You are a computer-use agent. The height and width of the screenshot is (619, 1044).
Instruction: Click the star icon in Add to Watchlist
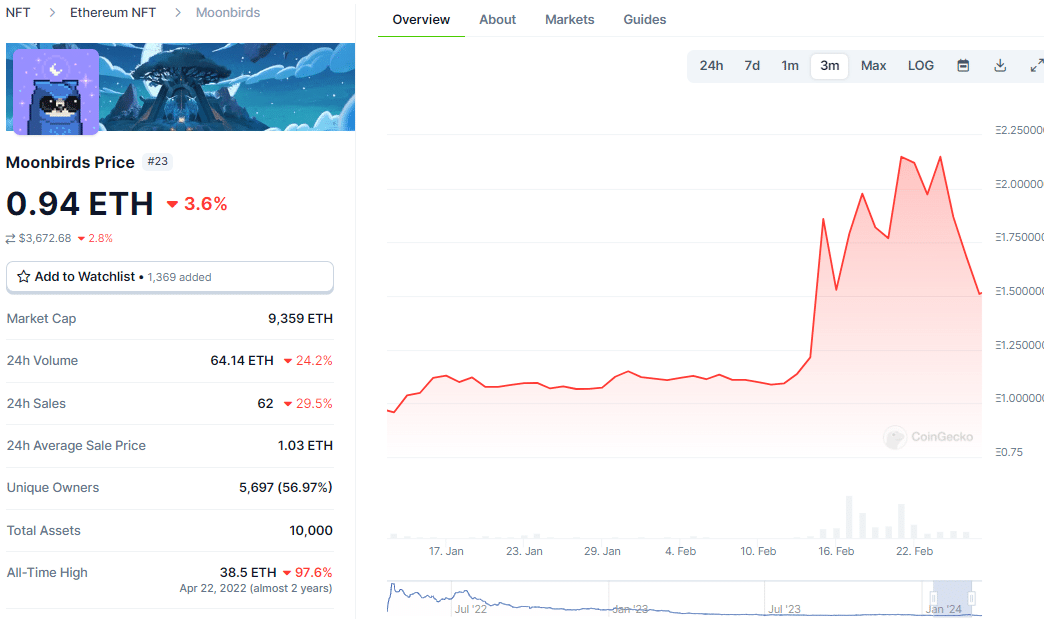click(x=24, y=276)
